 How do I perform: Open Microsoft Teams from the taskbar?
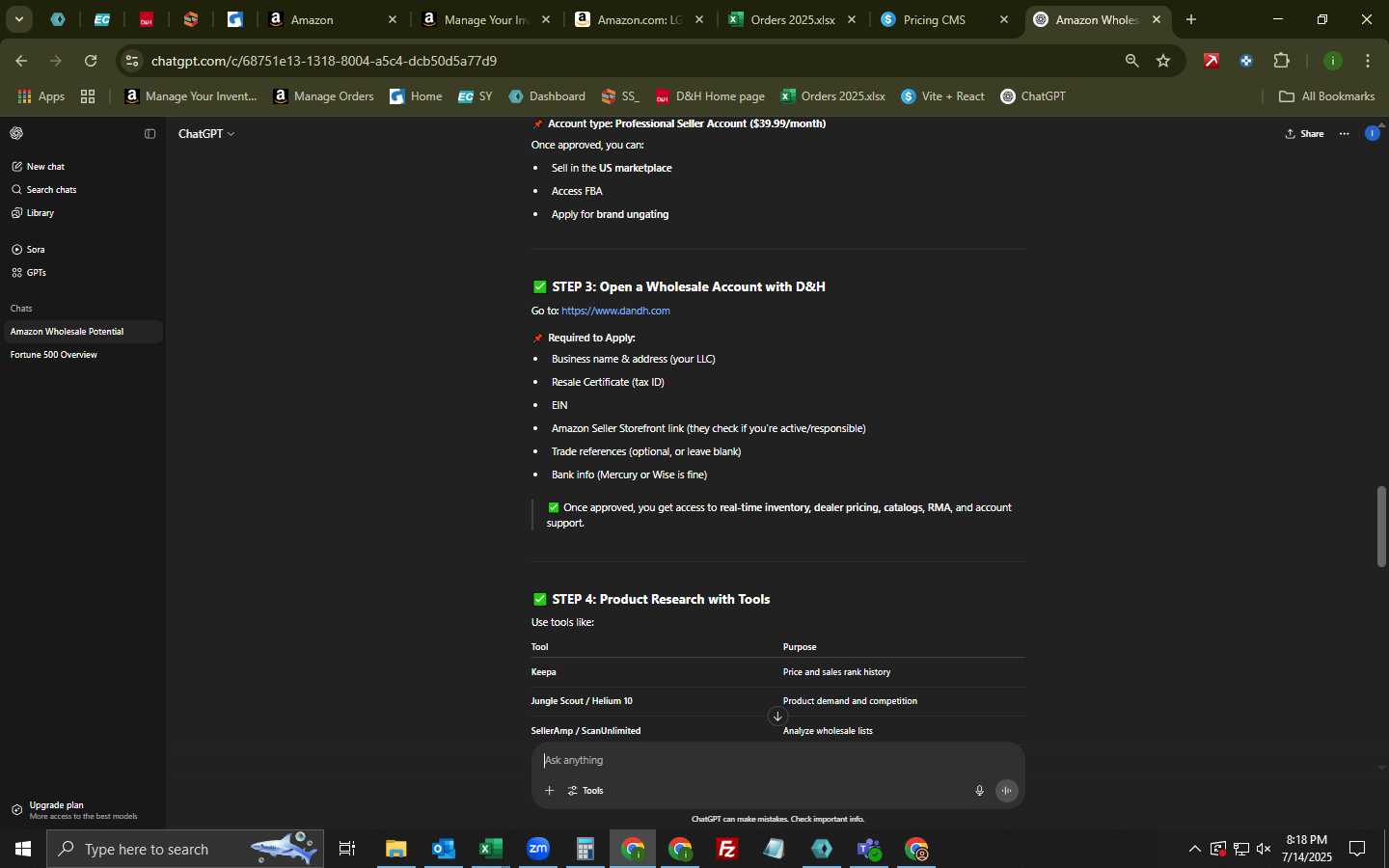point(869,849)
